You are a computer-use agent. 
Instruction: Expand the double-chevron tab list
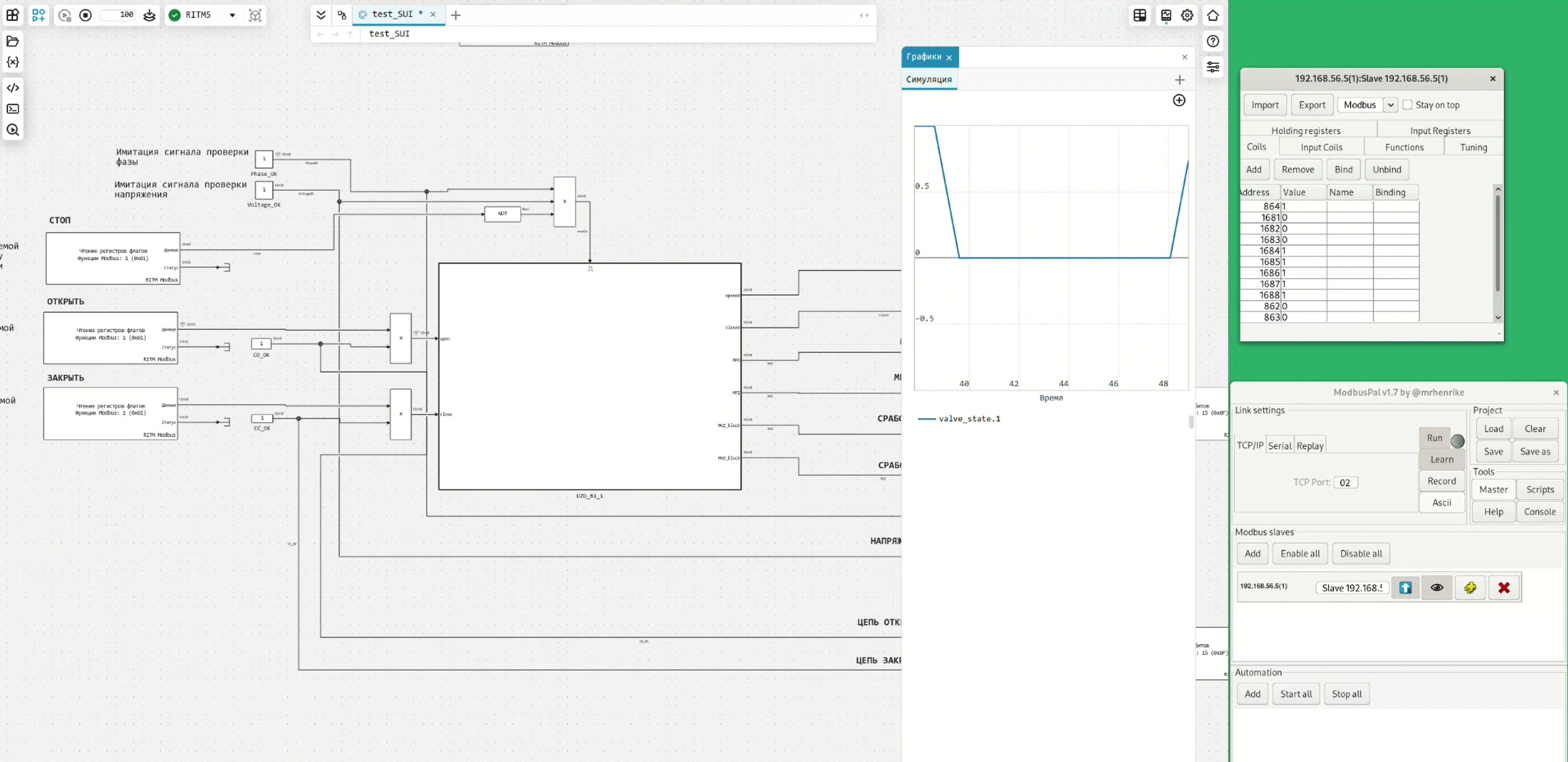(x=320, y=15)
